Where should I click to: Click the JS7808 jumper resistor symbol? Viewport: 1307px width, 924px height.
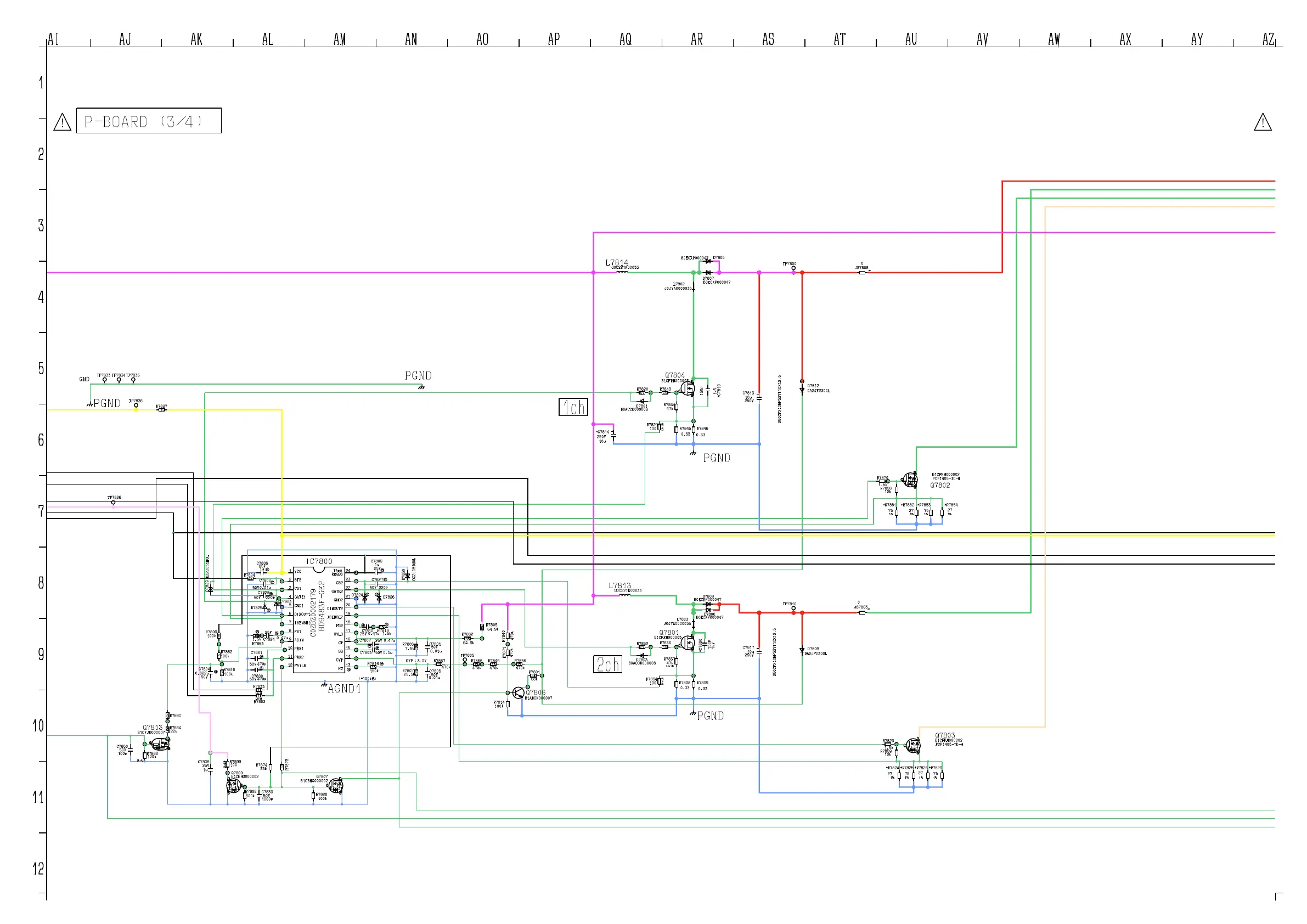pos(862,273)
